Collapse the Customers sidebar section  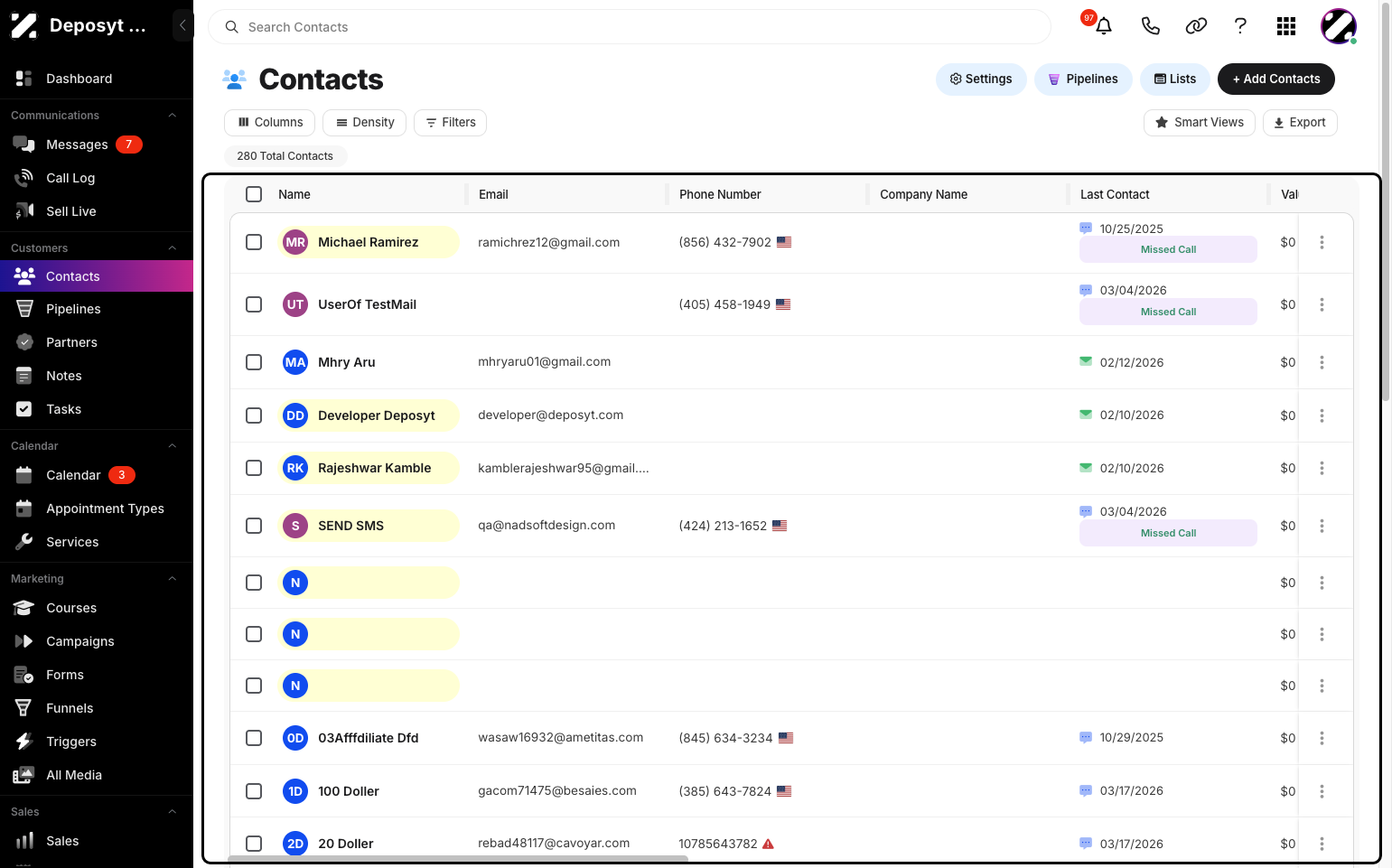click(x=173, y=247)
